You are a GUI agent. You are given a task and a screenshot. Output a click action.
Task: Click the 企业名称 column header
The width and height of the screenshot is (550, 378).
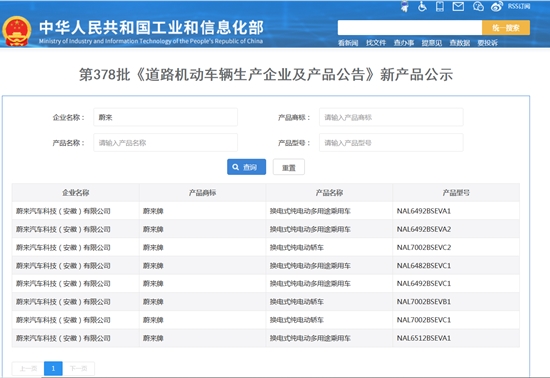[75, 193]
